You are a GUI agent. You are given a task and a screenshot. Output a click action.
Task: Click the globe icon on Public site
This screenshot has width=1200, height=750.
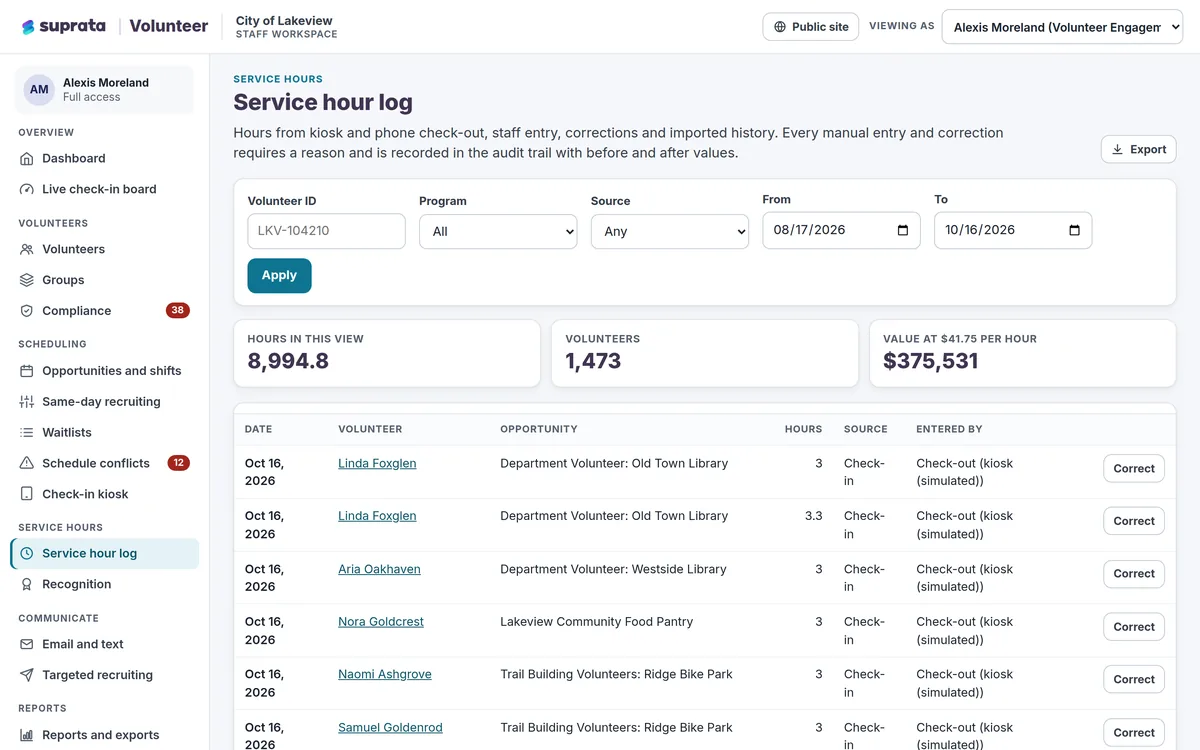[780, 27]
